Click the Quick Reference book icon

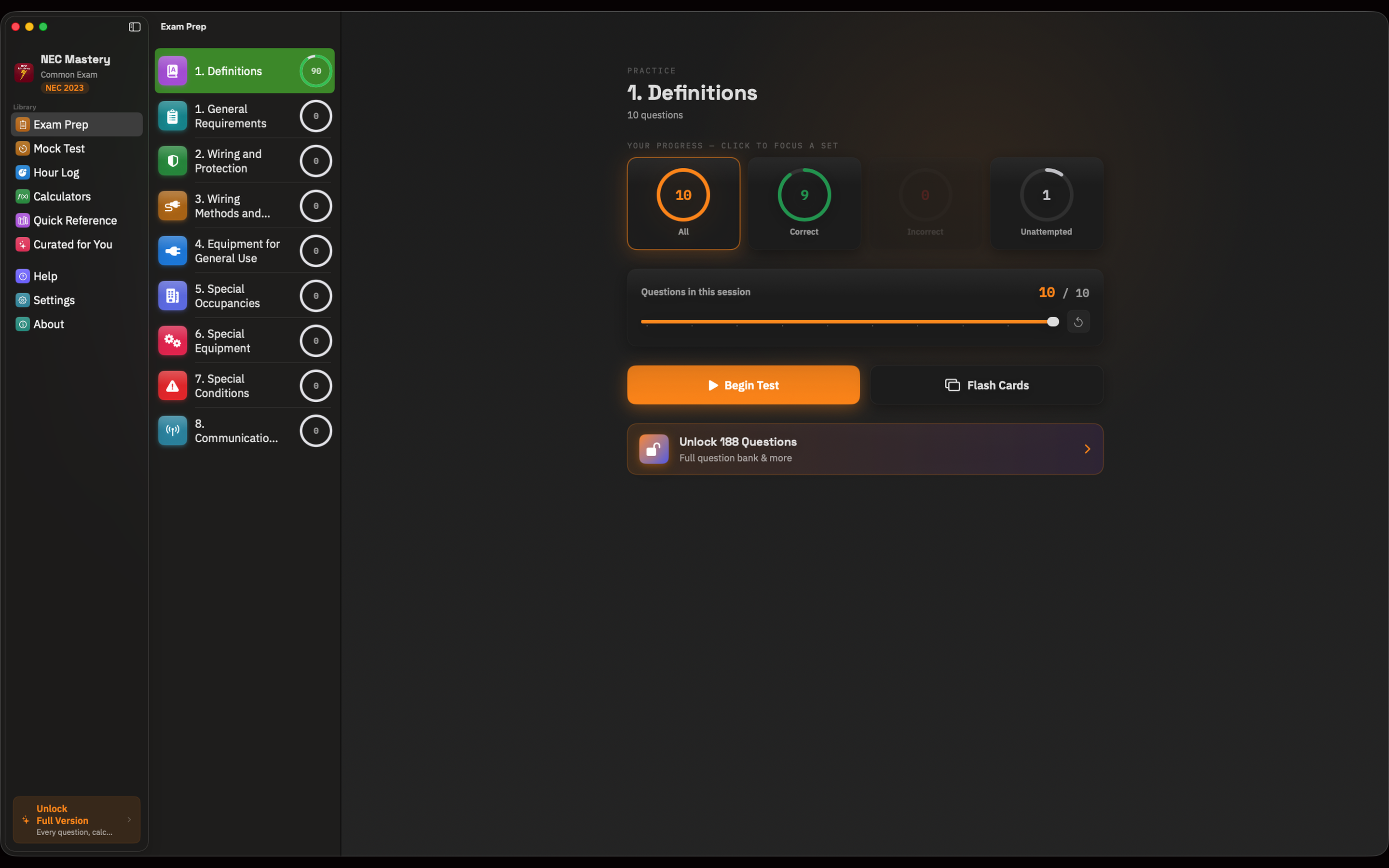coord(22,220)
